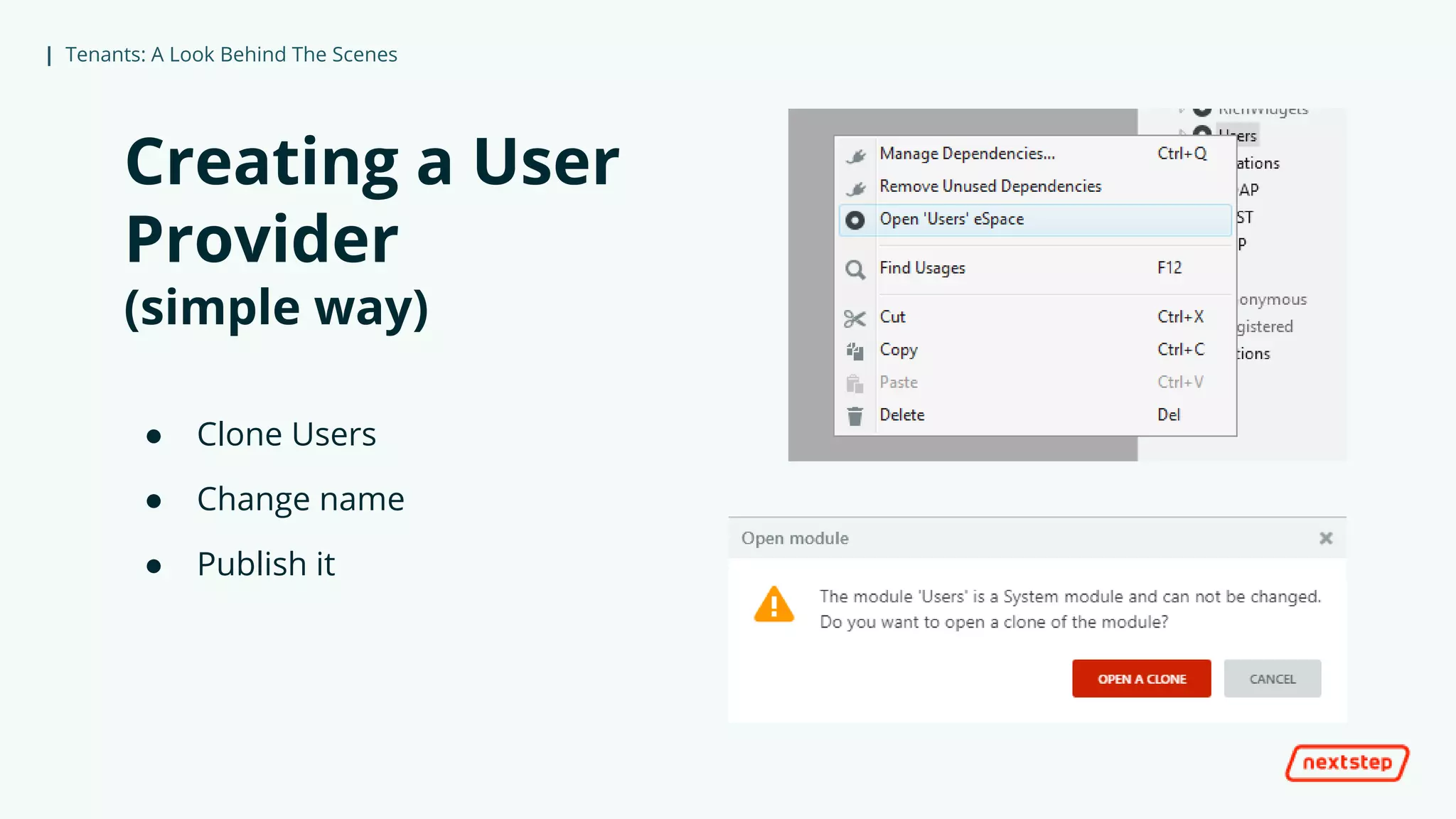
Task: Click the plug icon beside Remove Unused Dependencies
Action: pyautogui.click(x=855, y=188)
